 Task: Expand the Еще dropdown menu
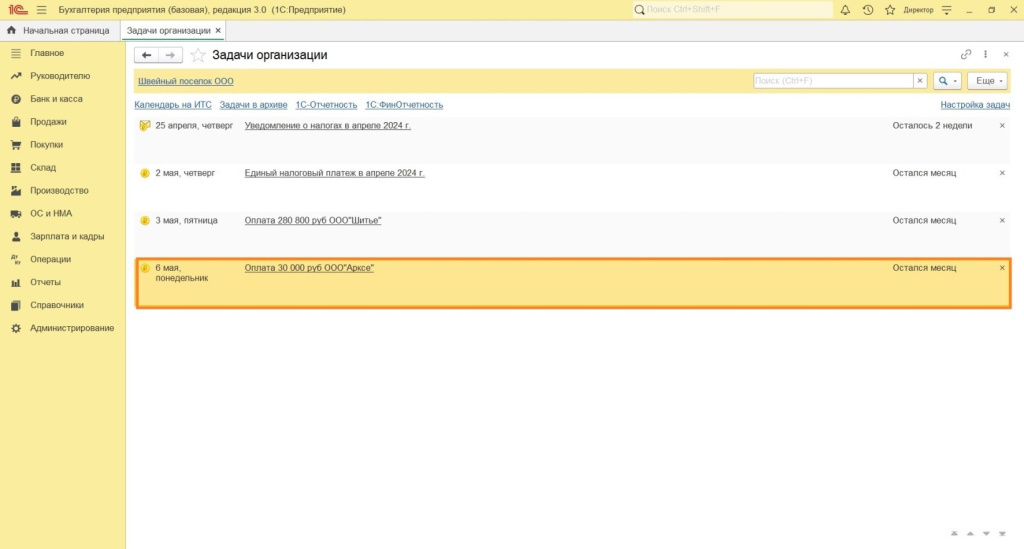pos(987,81)
